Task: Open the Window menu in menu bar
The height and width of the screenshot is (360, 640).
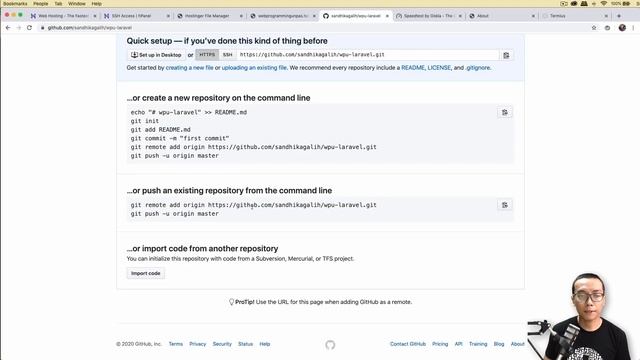Action: pyautogui.click(x=77, y=4)
